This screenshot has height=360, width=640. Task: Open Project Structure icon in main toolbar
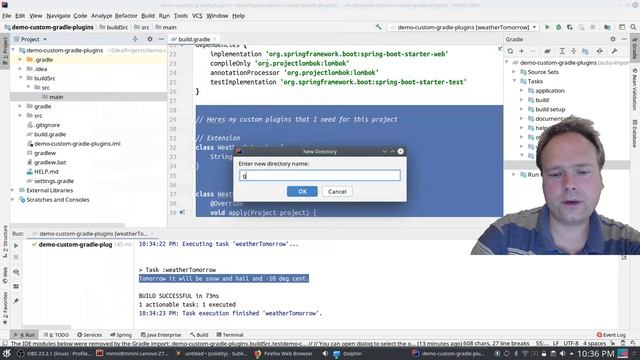point(607,27)
